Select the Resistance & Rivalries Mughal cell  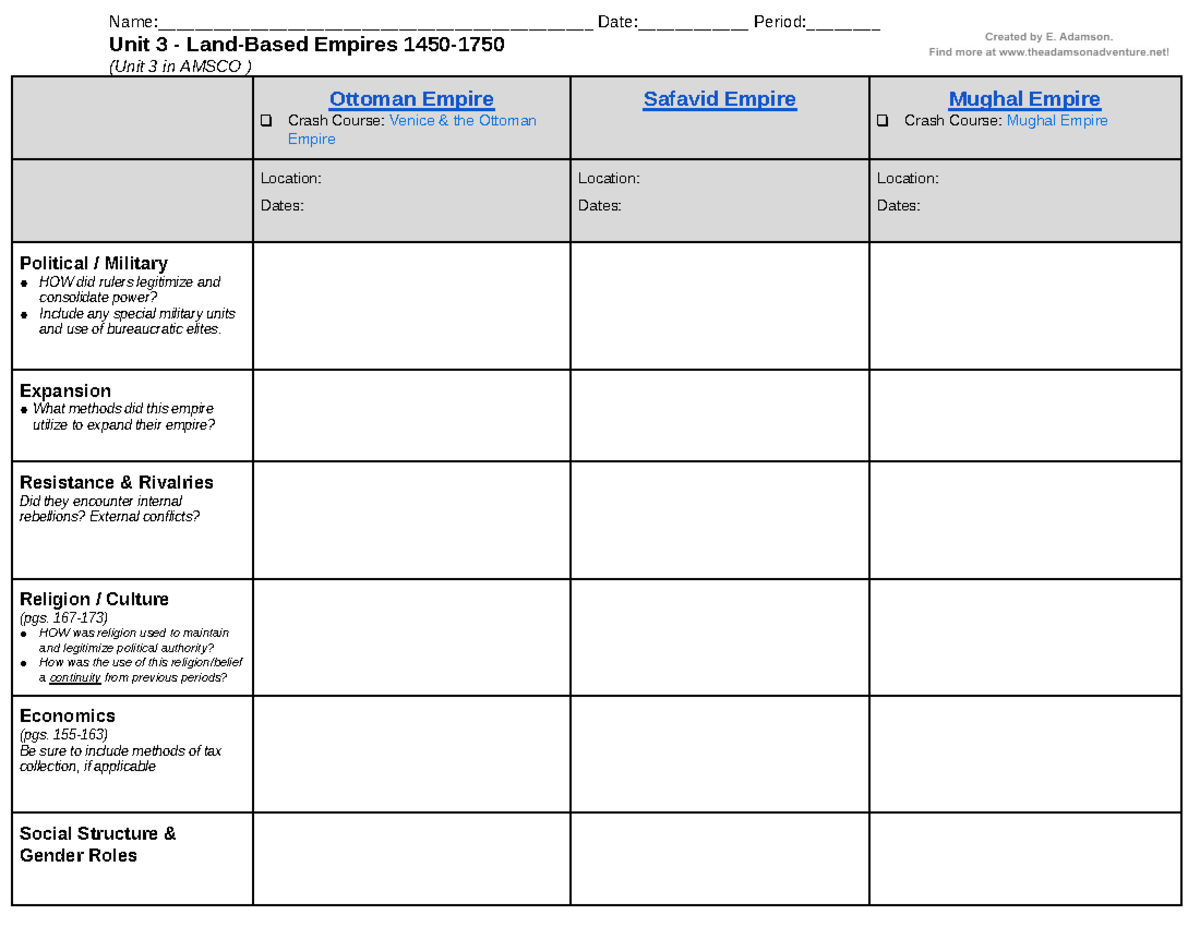(x=1024, y=518)
